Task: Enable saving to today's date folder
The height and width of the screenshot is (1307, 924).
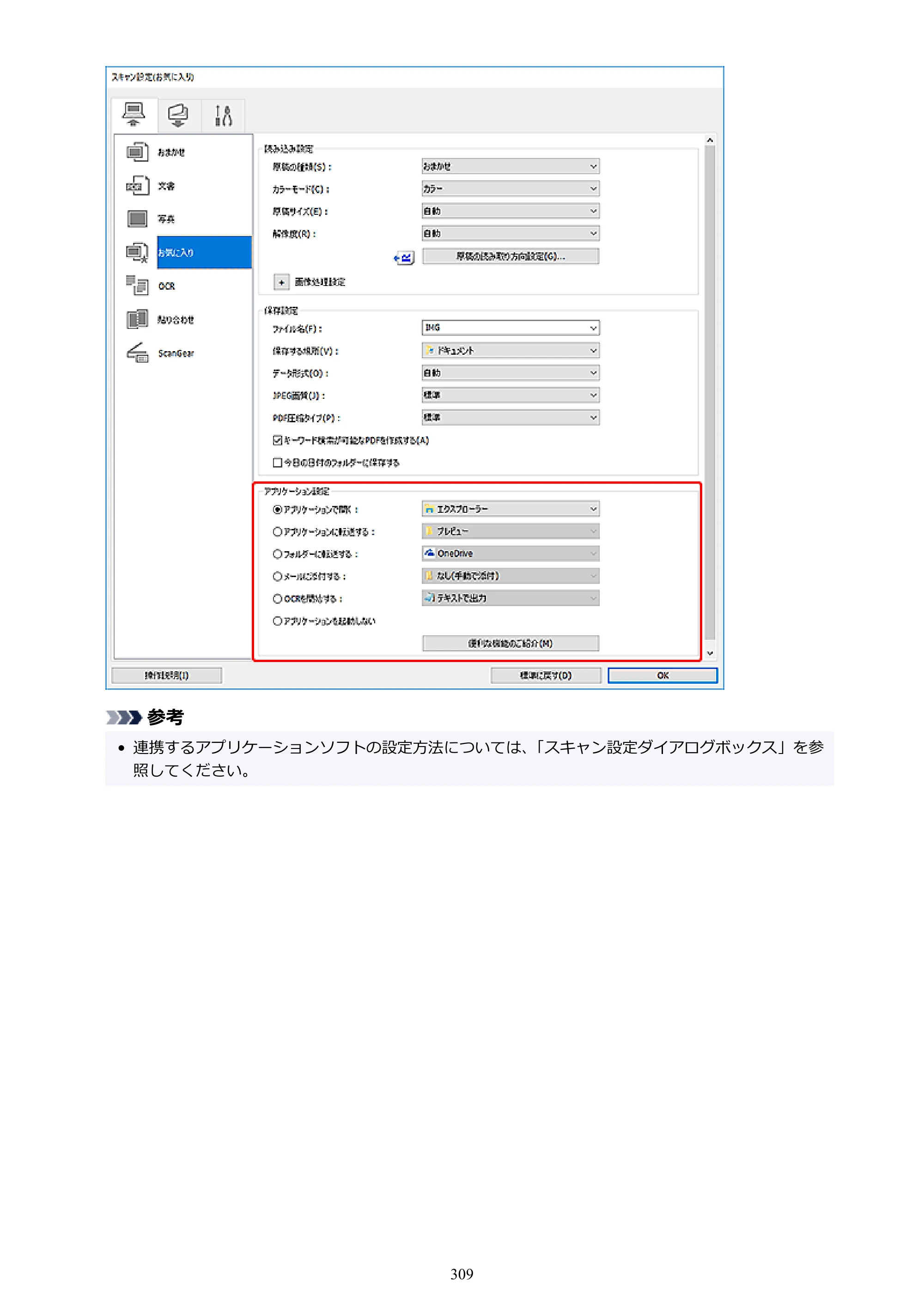Action: click(x=277, y=462)
